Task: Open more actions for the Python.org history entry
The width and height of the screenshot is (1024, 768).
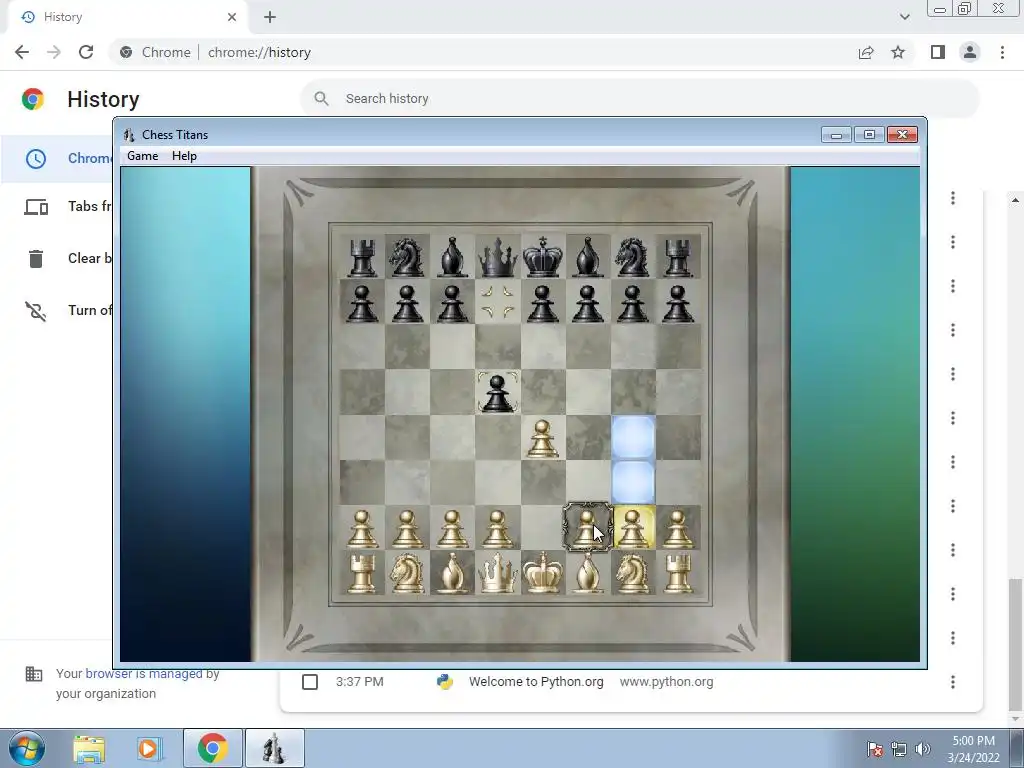Action: (953, 682)
